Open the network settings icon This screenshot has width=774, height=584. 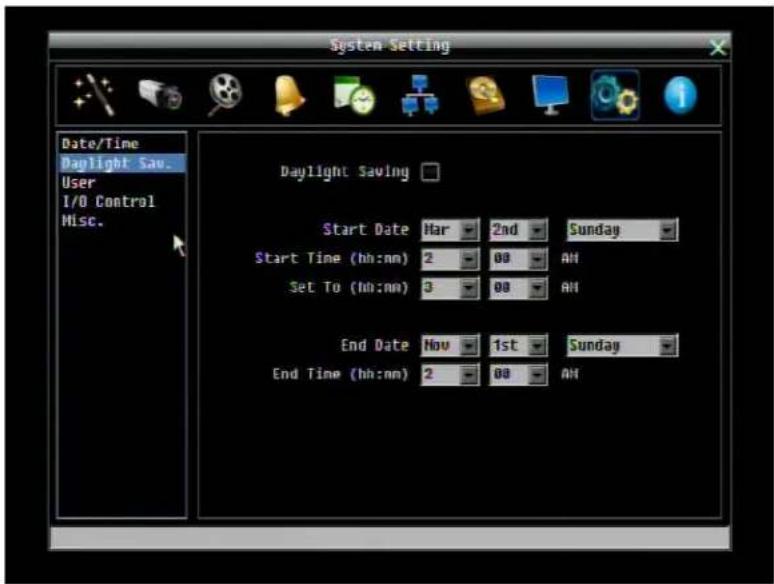pyautogui.click(x=420, y=95)
